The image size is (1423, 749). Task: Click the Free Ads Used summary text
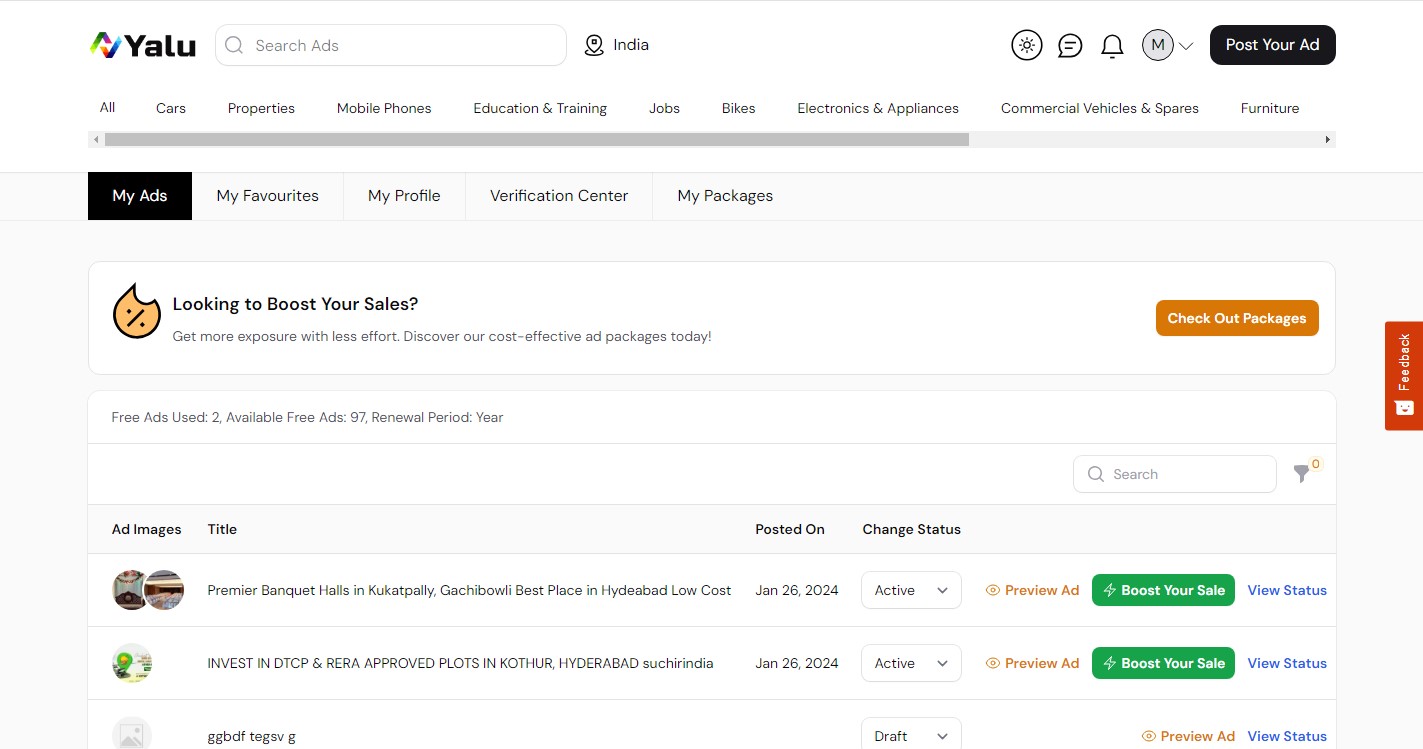tap(307, 417)
